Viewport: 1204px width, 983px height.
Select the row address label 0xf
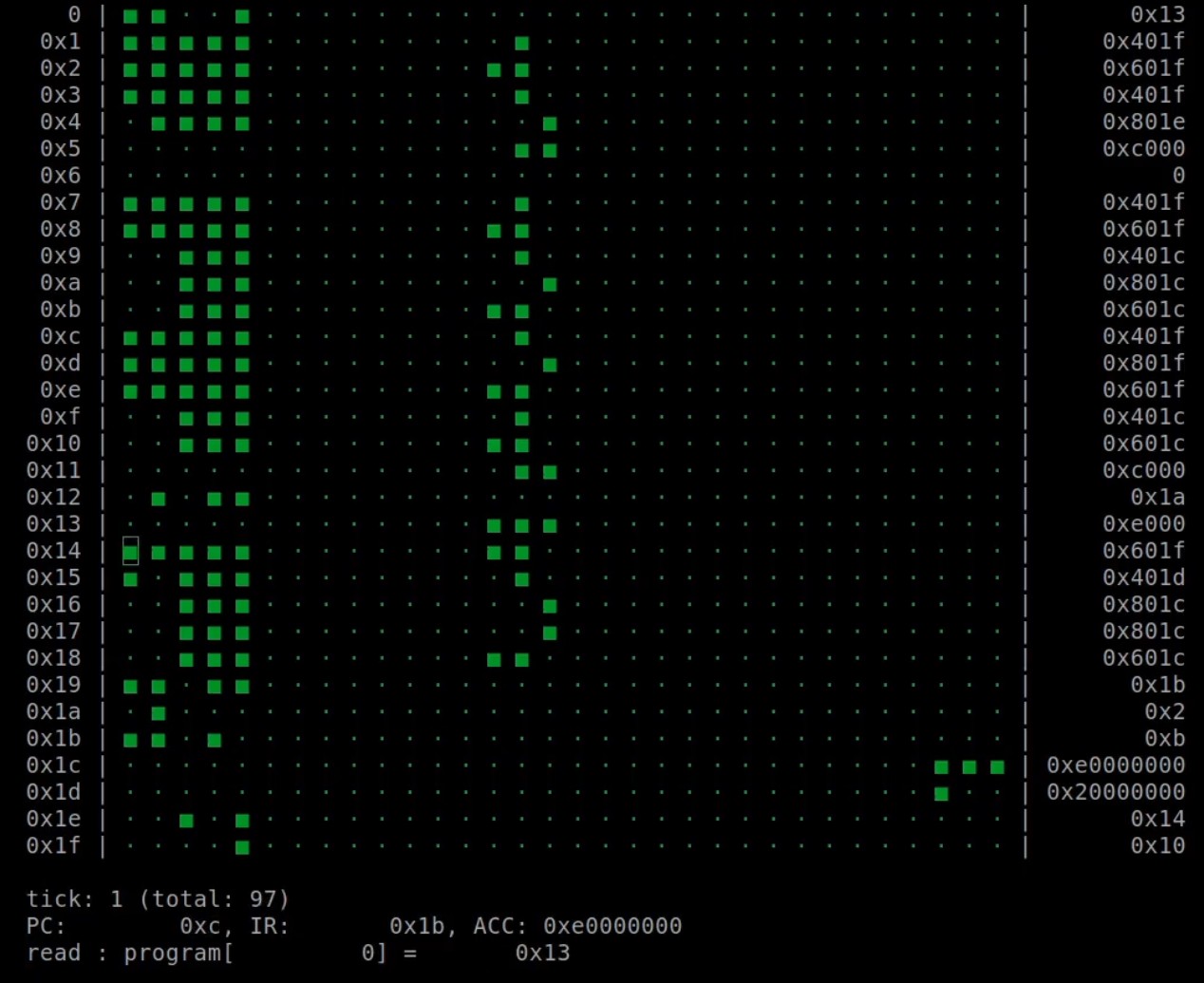click(x=61, y=417)
